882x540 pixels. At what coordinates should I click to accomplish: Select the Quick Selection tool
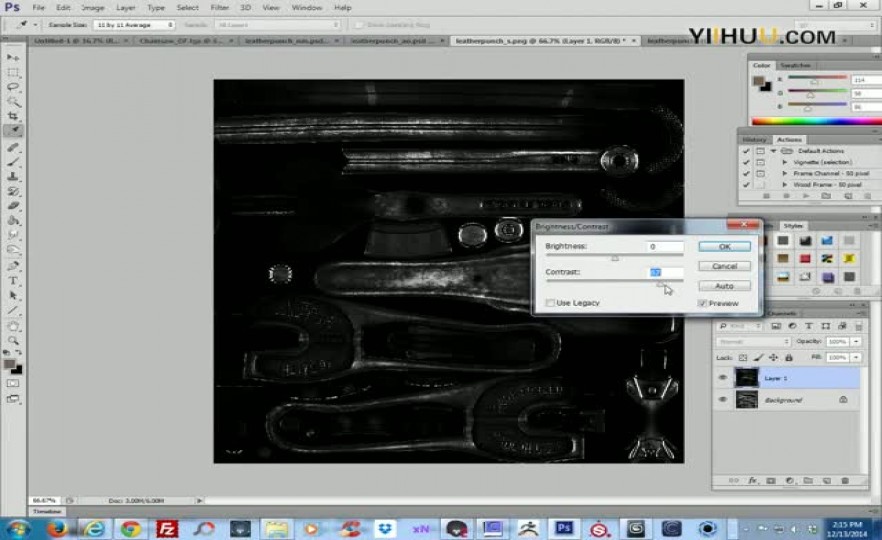coord(13,102)
